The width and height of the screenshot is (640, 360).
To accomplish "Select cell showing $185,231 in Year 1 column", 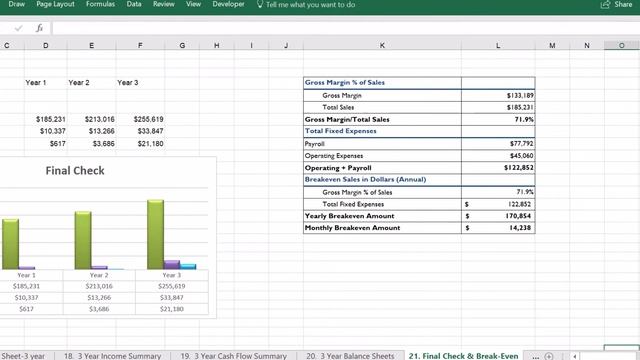I will 46,119.
